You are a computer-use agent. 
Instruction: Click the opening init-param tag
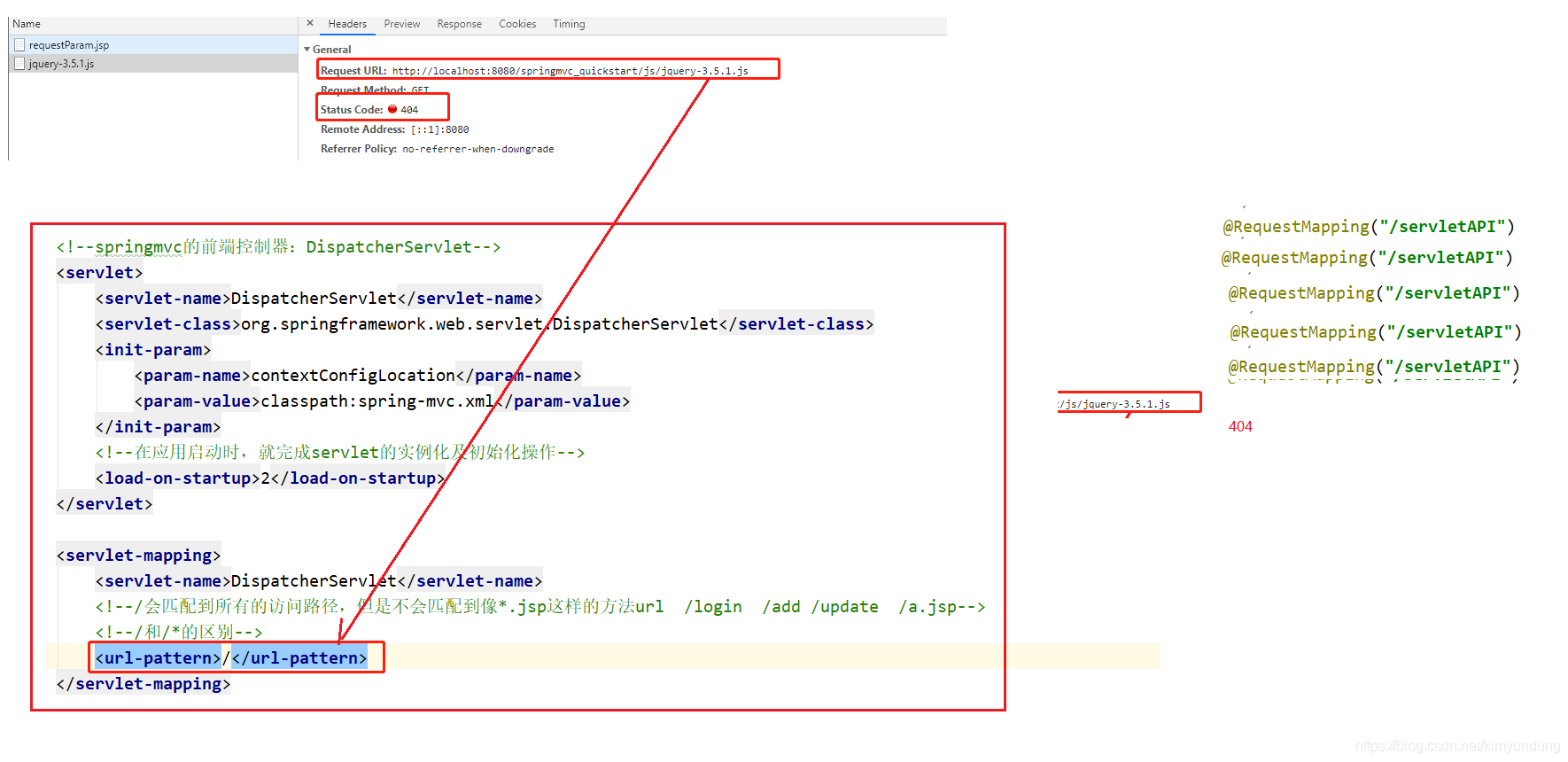[x=153, y=350]
